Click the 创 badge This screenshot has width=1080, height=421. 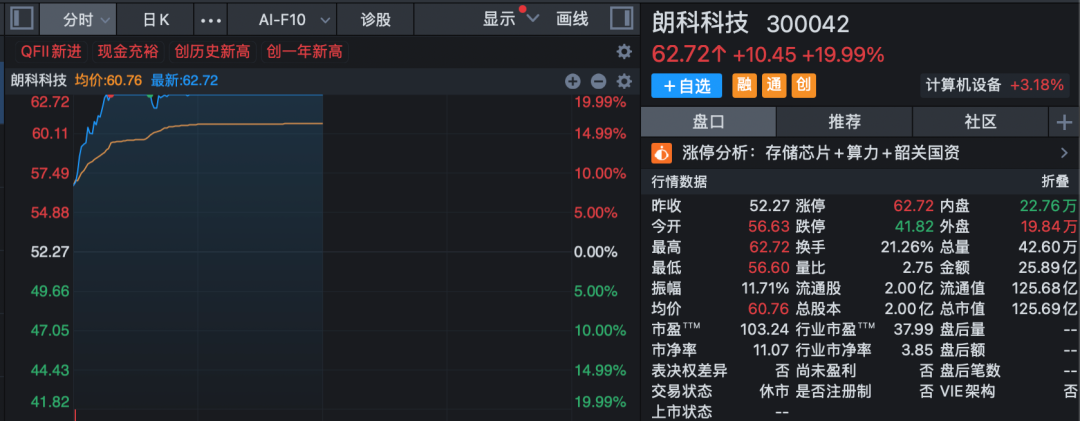point(803,85)
